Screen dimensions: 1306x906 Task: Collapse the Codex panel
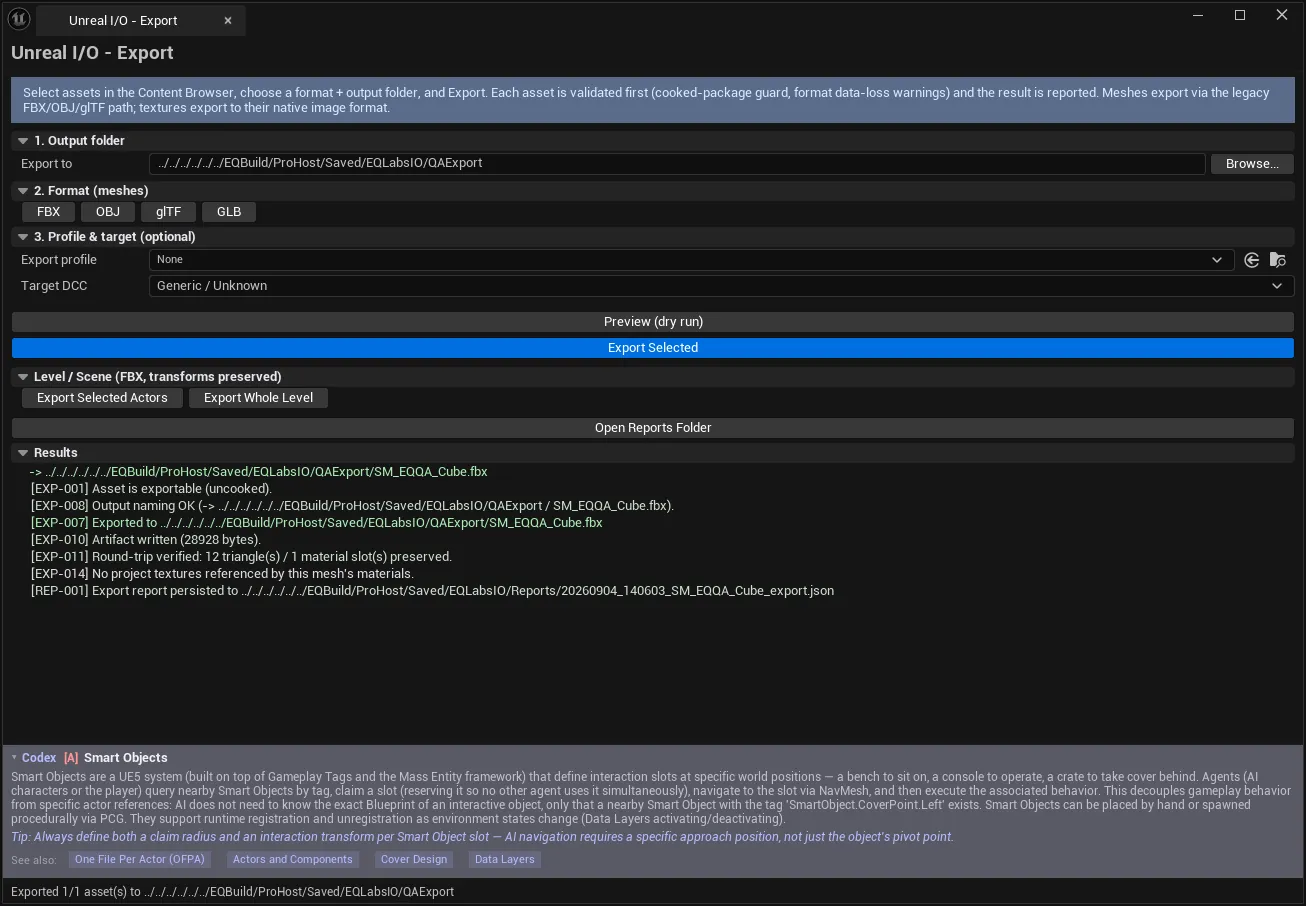click(14, 758)
